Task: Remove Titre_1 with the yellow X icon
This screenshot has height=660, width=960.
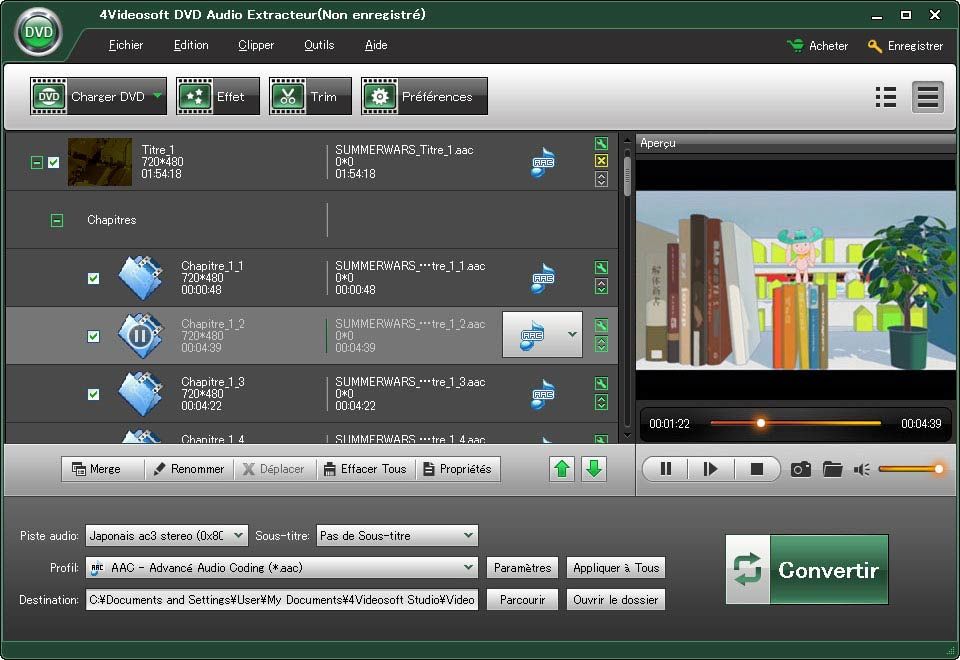Action: pos(601,160)
